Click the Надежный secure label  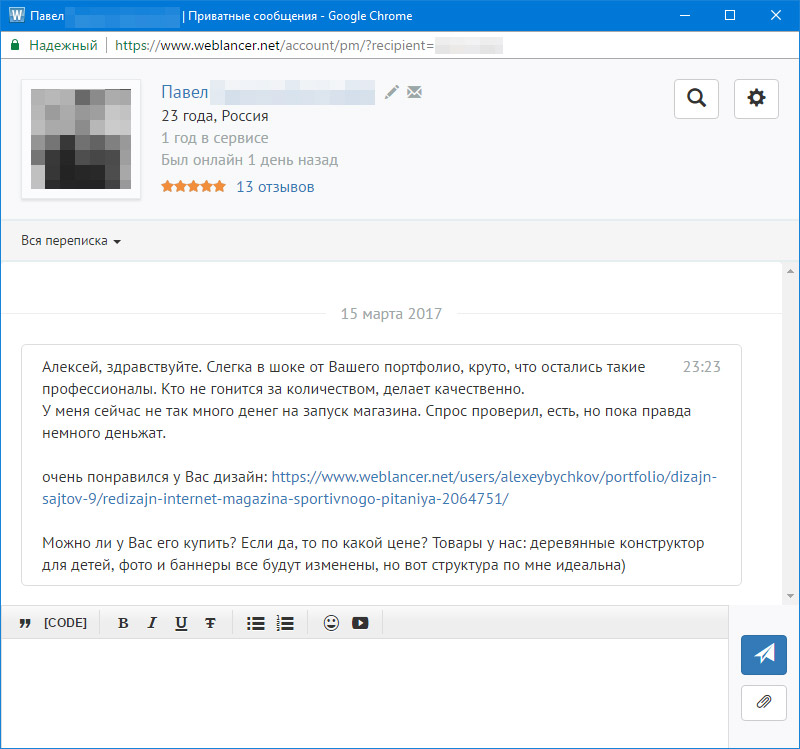(63, 45)
